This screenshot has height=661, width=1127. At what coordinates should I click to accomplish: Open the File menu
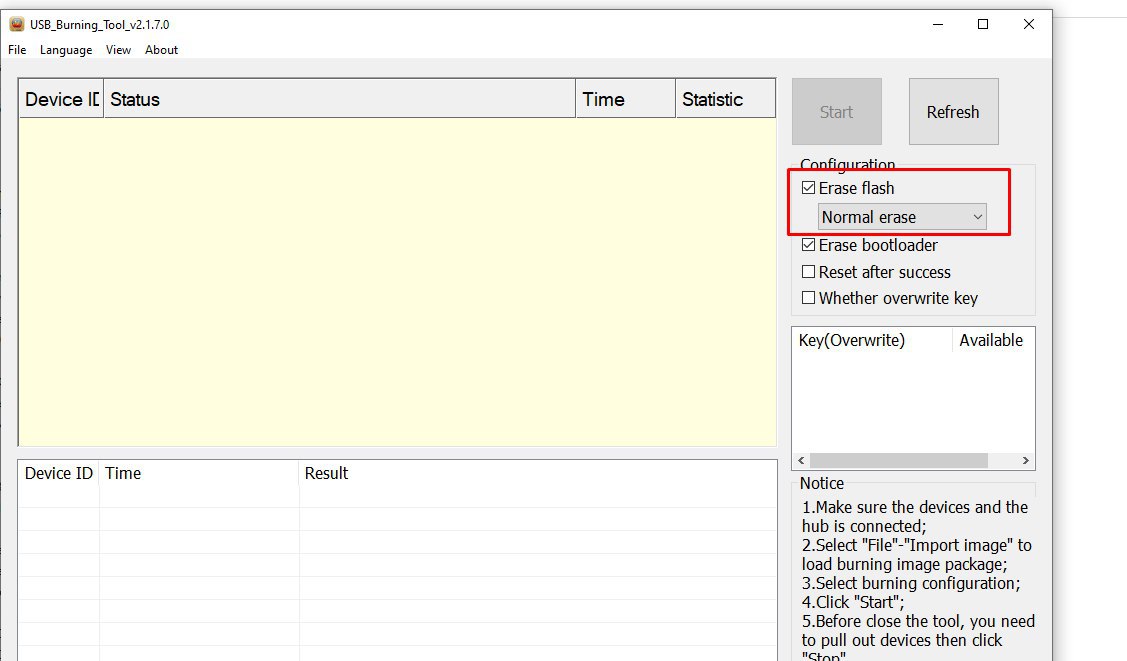(17, 50)
